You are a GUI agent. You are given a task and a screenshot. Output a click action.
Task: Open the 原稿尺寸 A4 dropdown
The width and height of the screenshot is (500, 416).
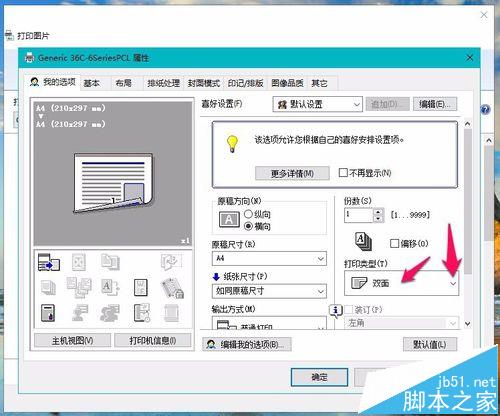[x=269, y=258]
